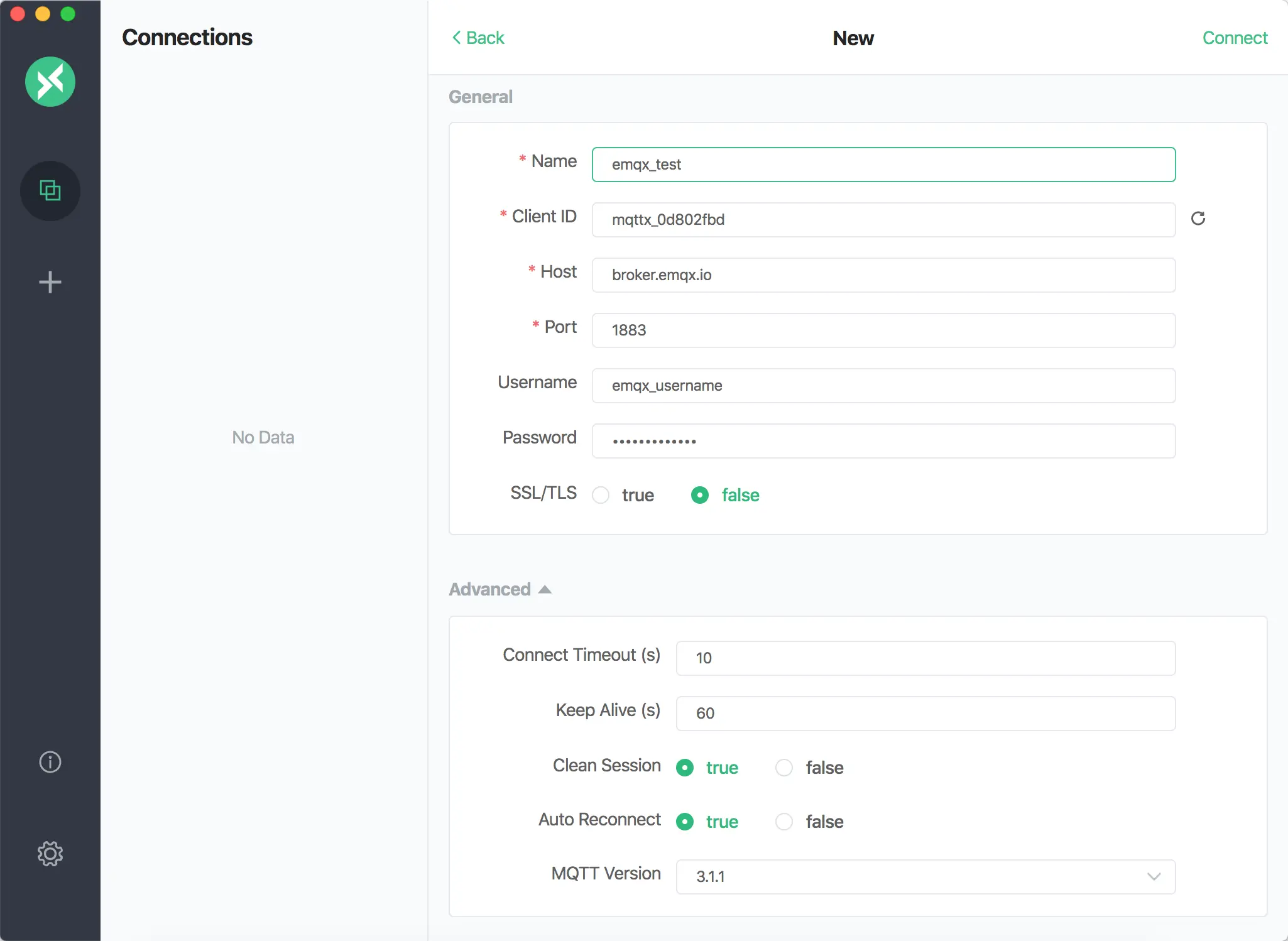Go Back to previous page
1288x941 pixels.
click(478, 38)
